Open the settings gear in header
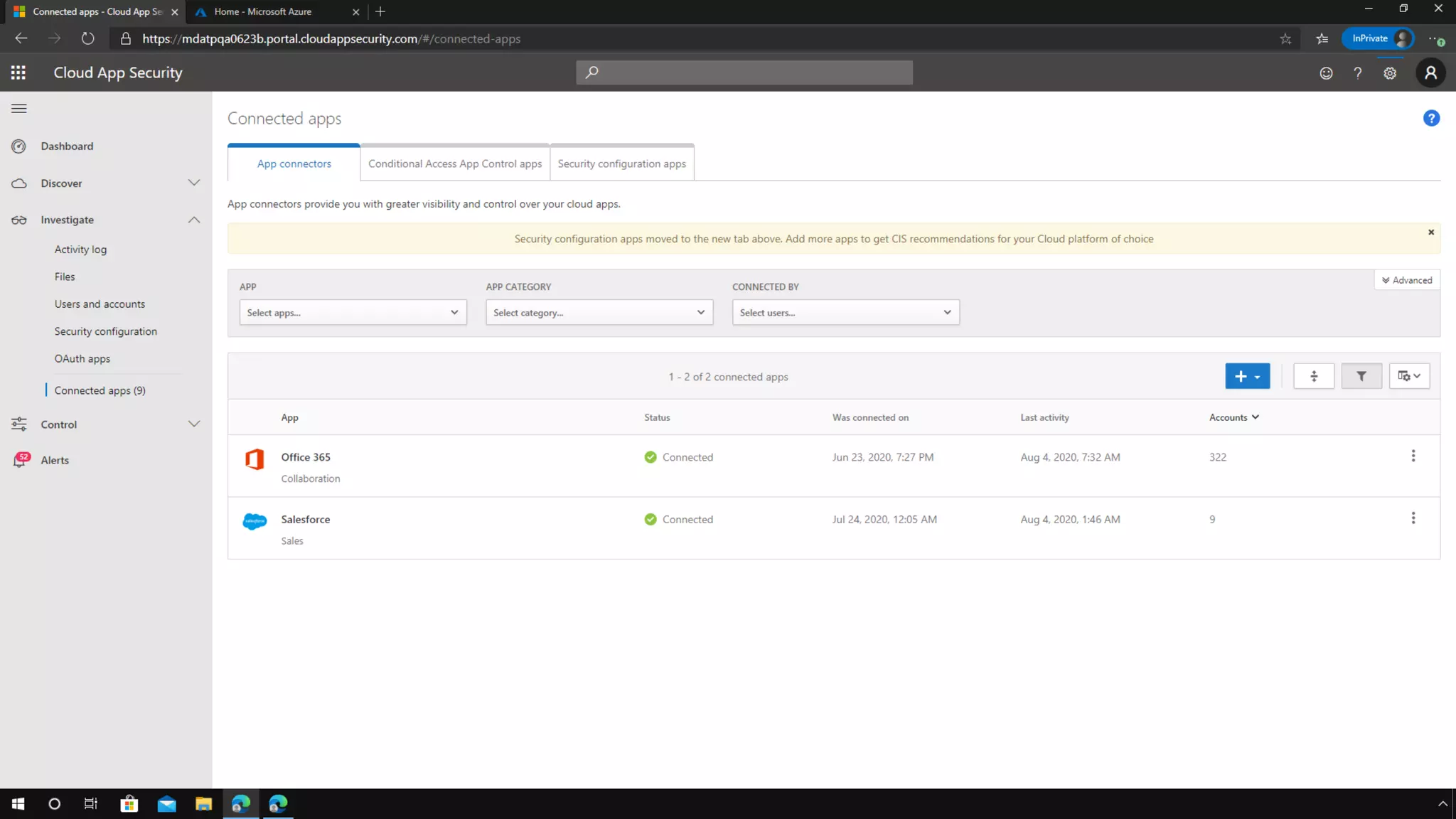The height and width of the screenshot is (819, 1456). tap(1390, 73)
